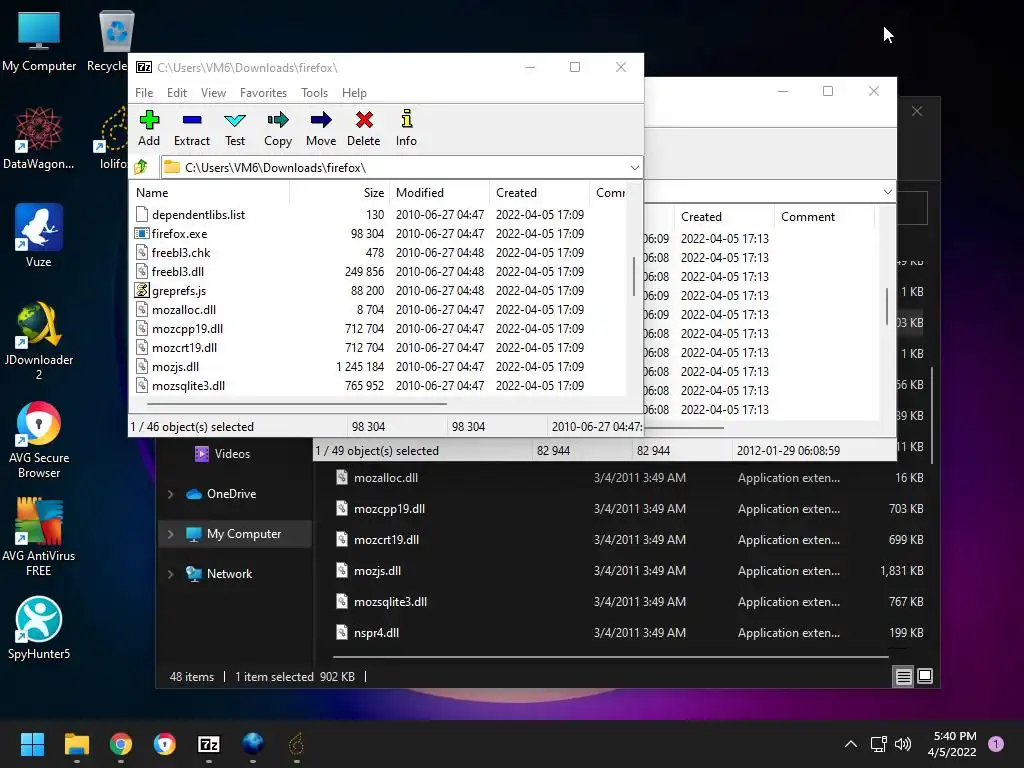Open the Help menu in 7-Zip
Screen dimensions: 1024x768
pyautogui.click(x=354, y=93)
